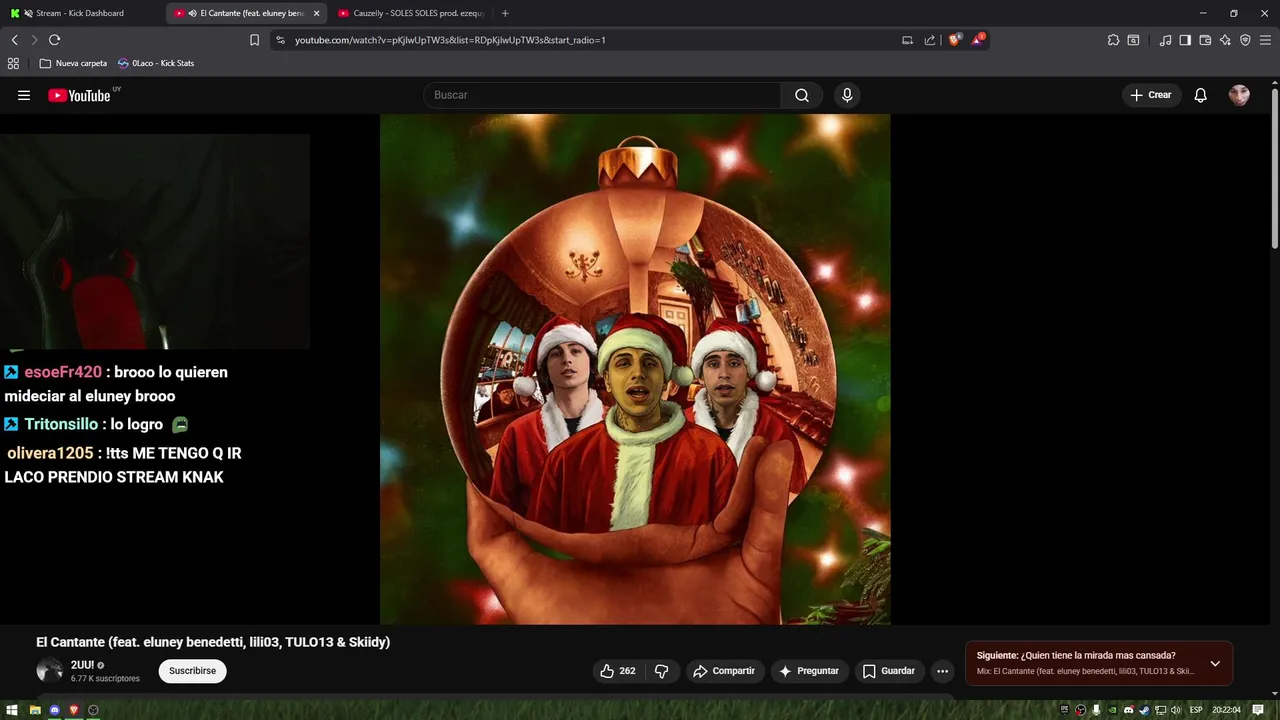Click the 6.77 K suscriptores text

pos(105,678)
